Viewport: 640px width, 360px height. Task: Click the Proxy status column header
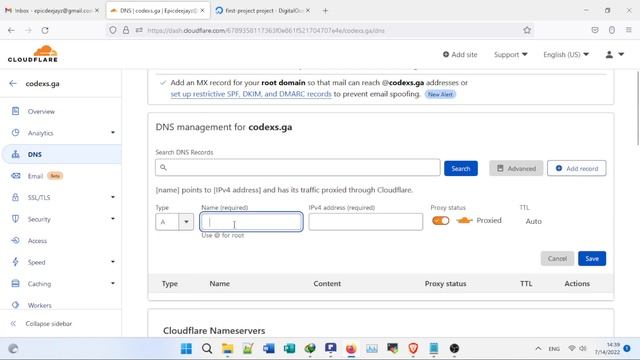[445, 284]
